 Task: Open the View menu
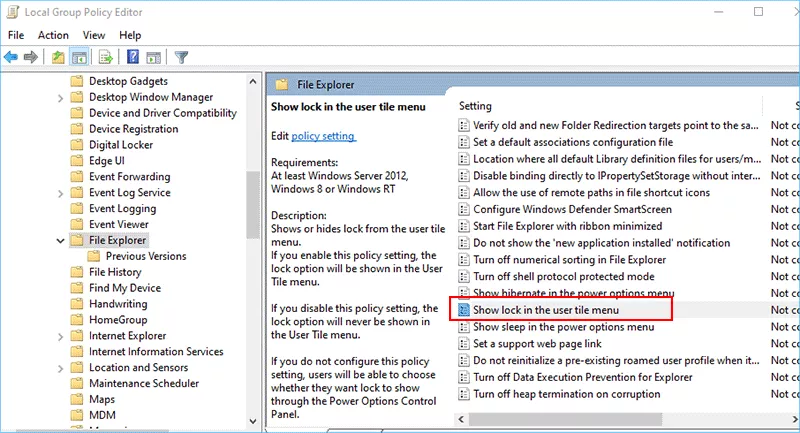pyautogui.click(x=94, y=35)
